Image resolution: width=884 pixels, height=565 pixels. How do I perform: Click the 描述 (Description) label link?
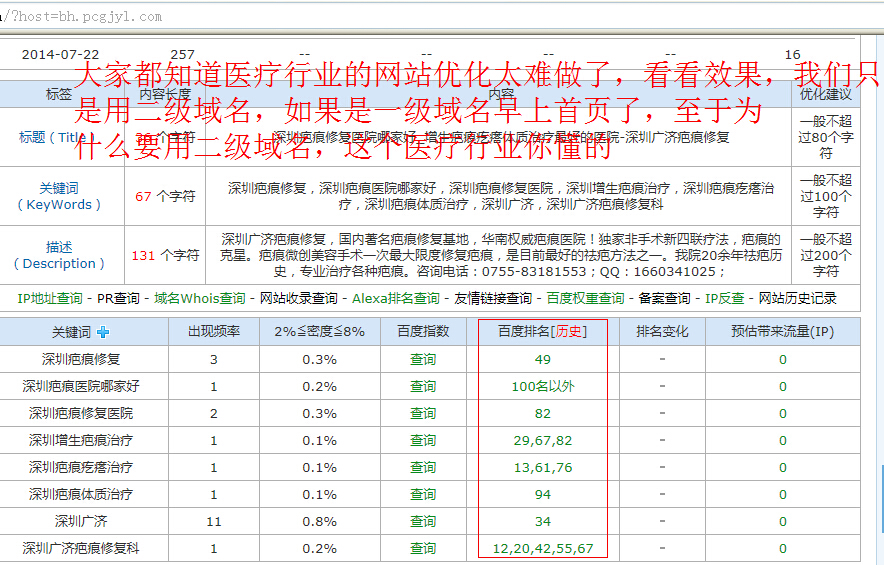[59, 255]
